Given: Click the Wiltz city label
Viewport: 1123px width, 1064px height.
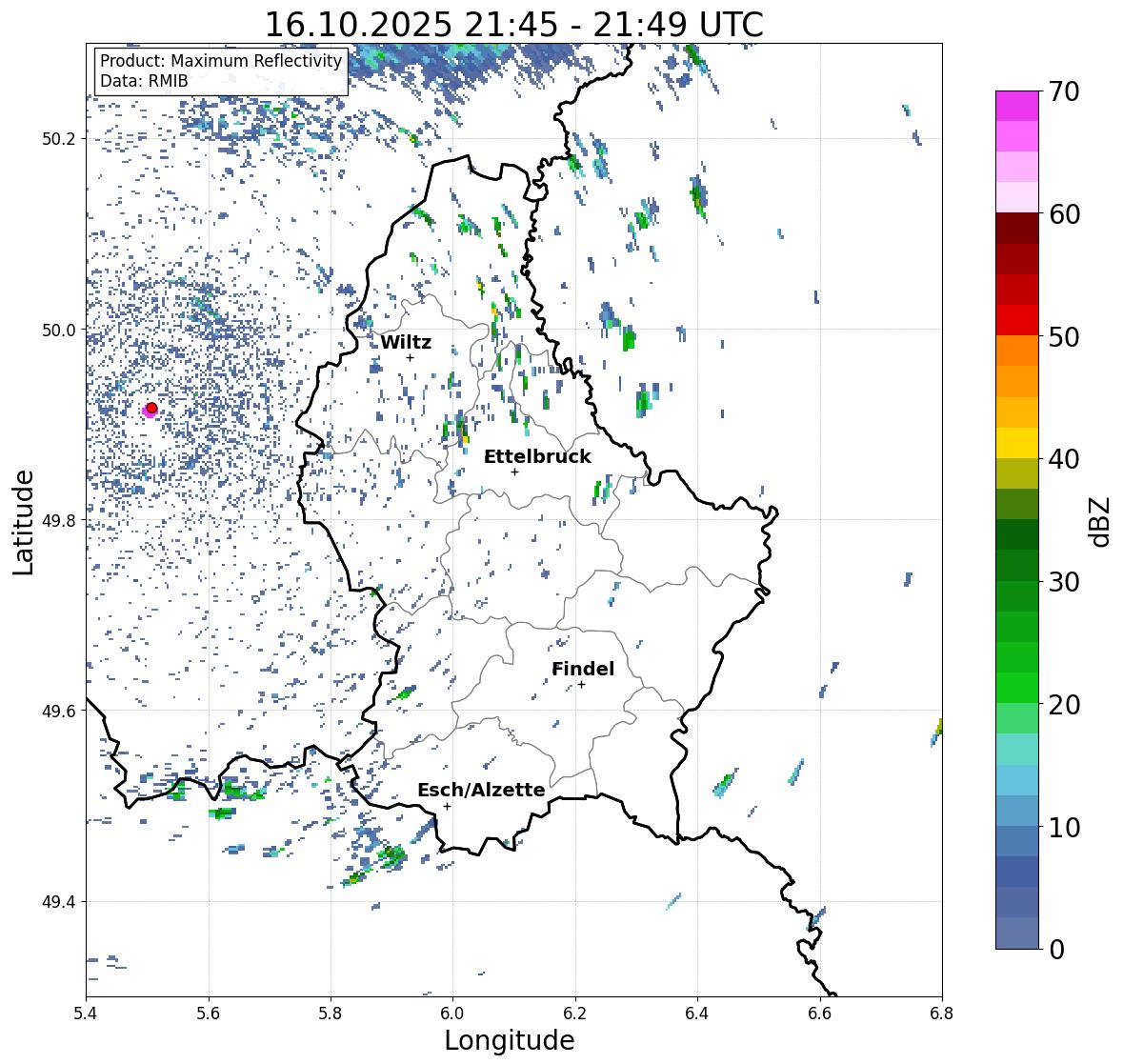Looking at the screenshot, I should [406, 342].
